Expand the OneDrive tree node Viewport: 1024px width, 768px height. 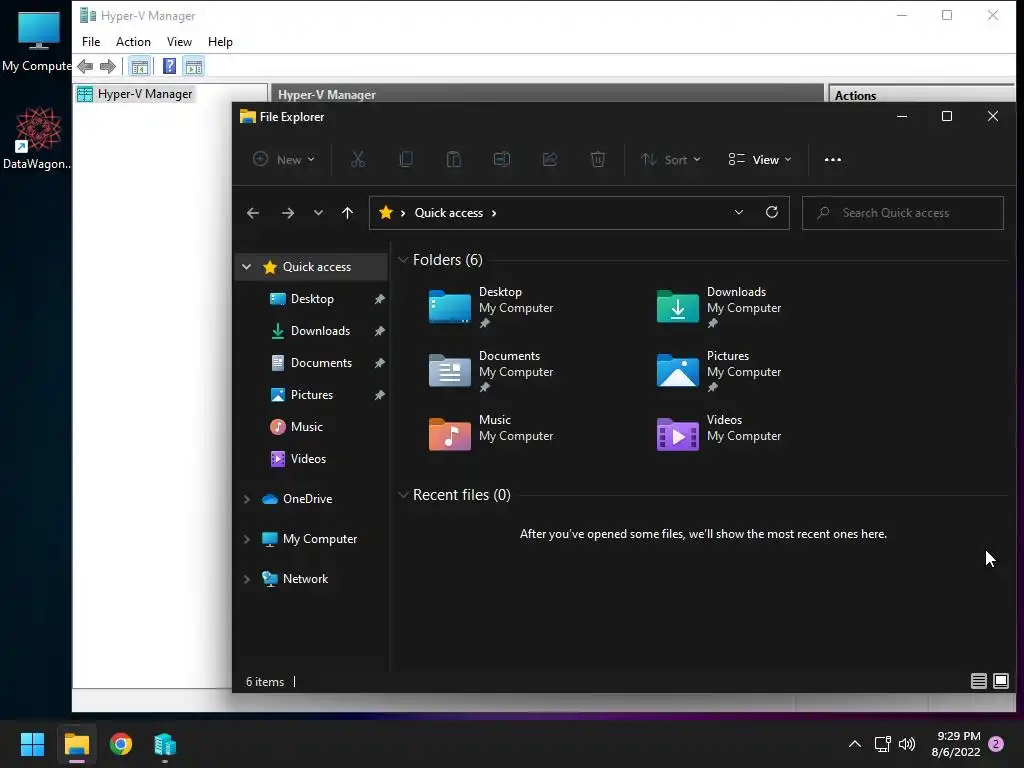246,499
